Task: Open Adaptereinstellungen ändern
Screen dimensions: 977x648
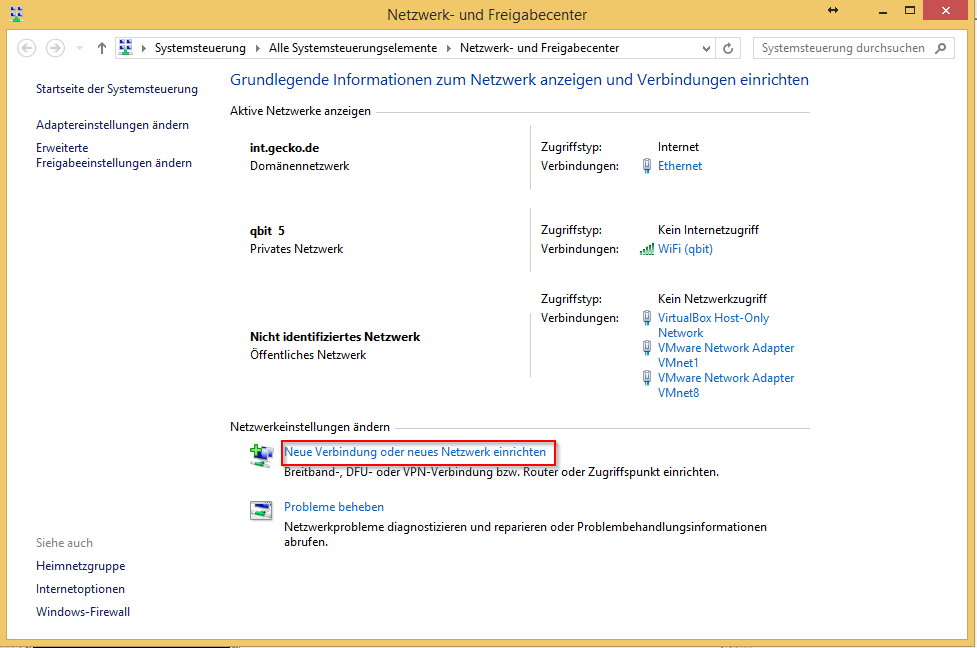Action: [111, 124]
